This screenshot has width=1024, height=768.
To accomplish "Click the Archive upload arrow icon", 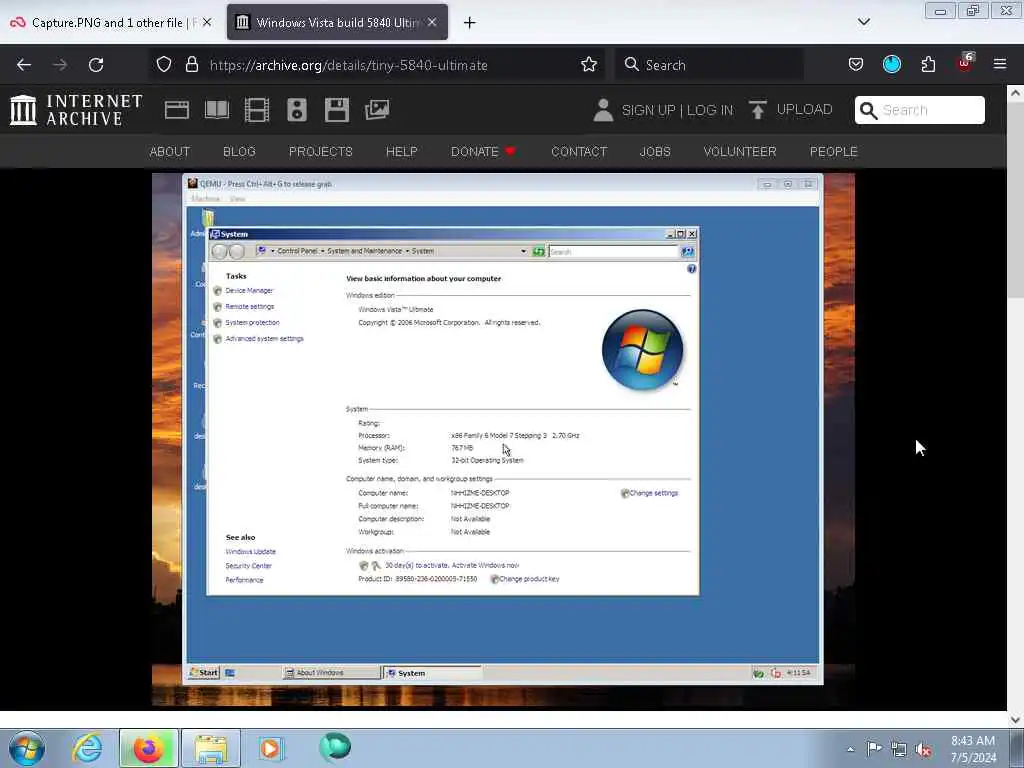I will click(758, 110).
